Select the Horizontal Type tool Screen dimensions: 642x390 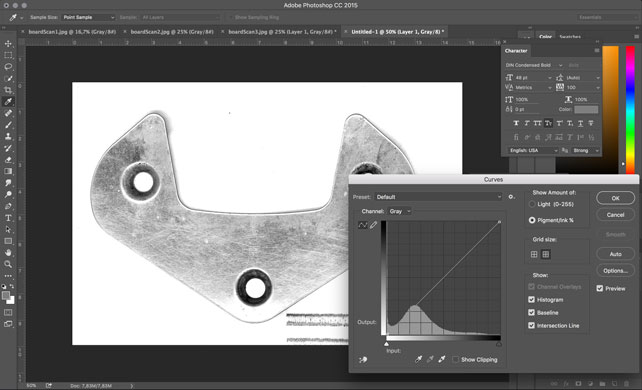[x=8, y=218]
